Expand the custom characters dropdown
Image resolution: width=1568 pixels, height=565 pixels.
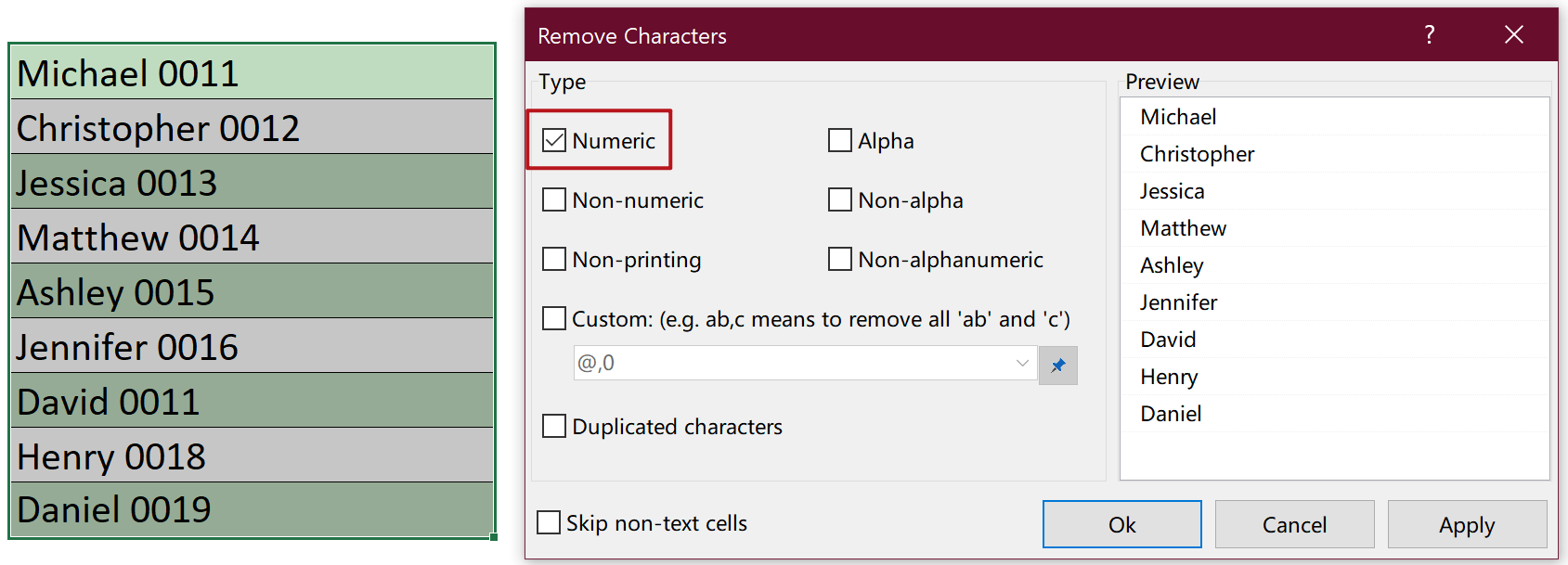click(x=1022, y=364)
